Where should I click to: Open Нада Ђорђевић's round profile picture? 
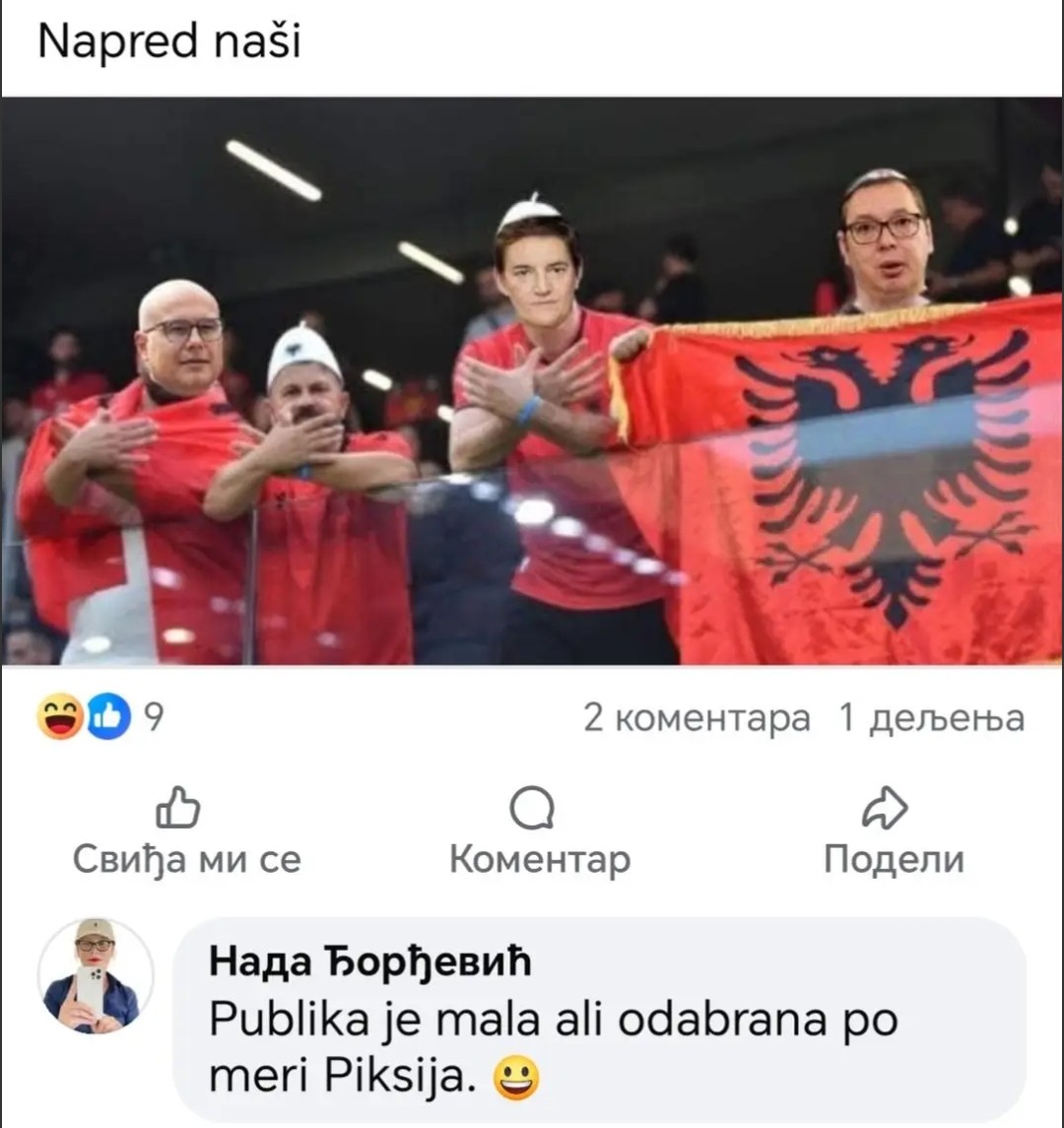tap(95, 975)
